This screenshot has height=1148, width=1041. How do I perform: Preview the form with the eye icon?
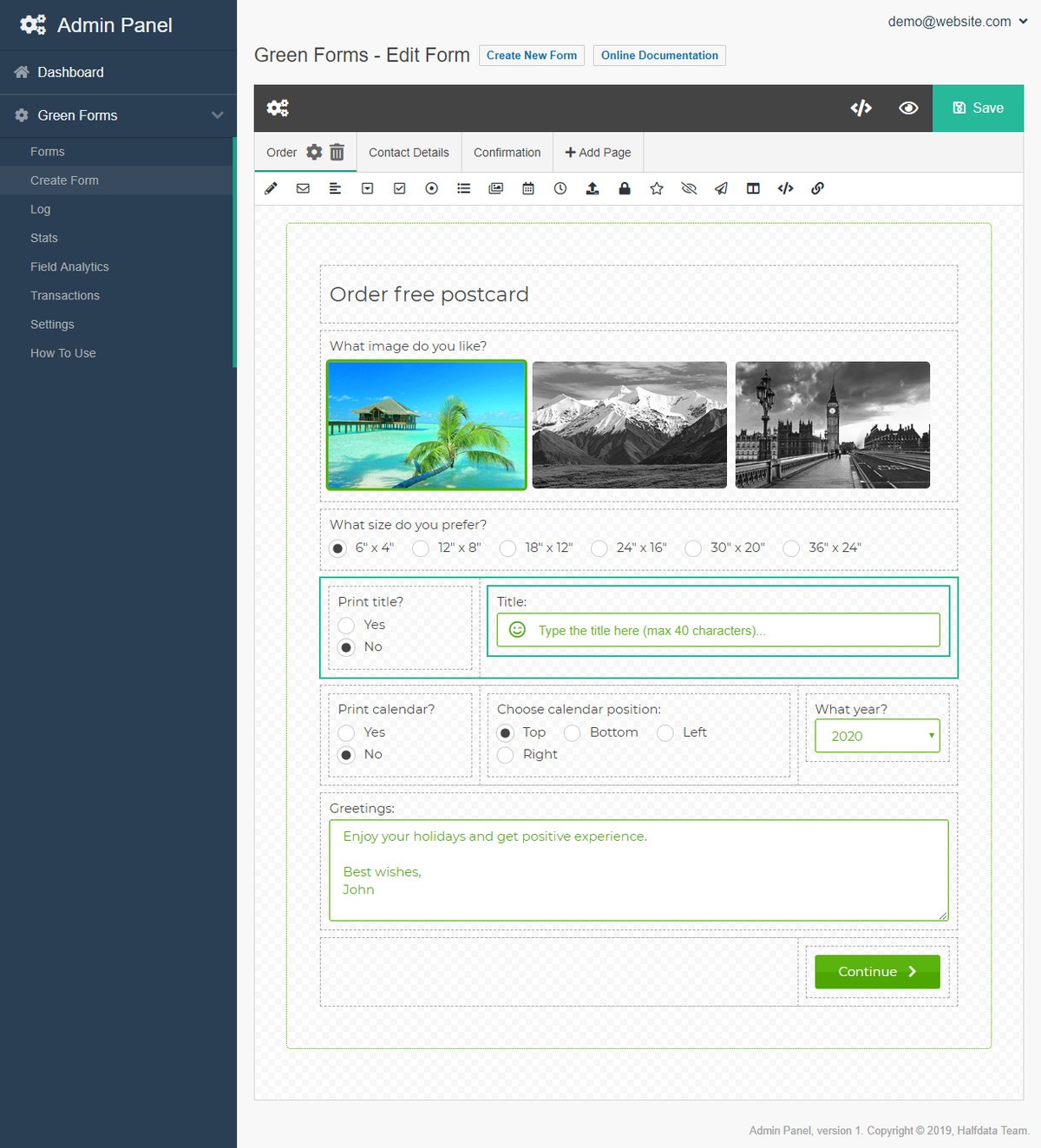908,108
